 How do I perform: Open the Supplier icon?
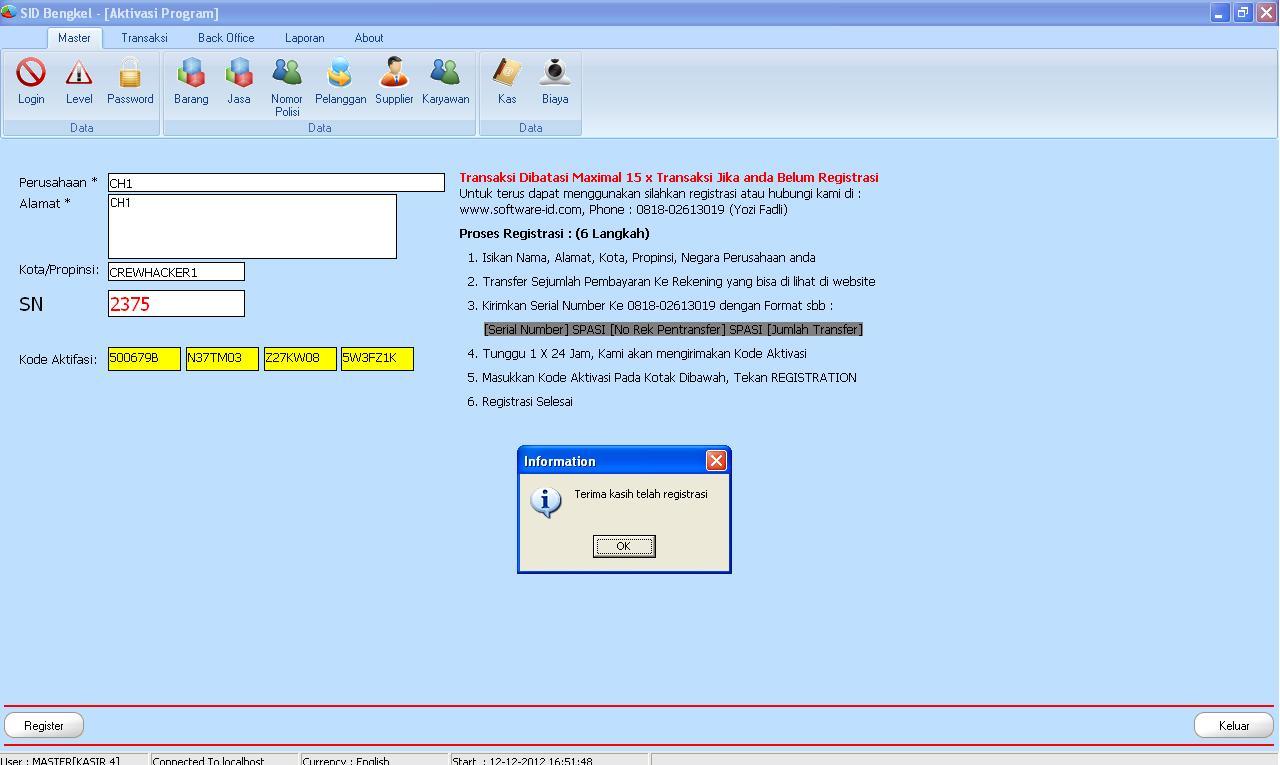coord(394,81)
